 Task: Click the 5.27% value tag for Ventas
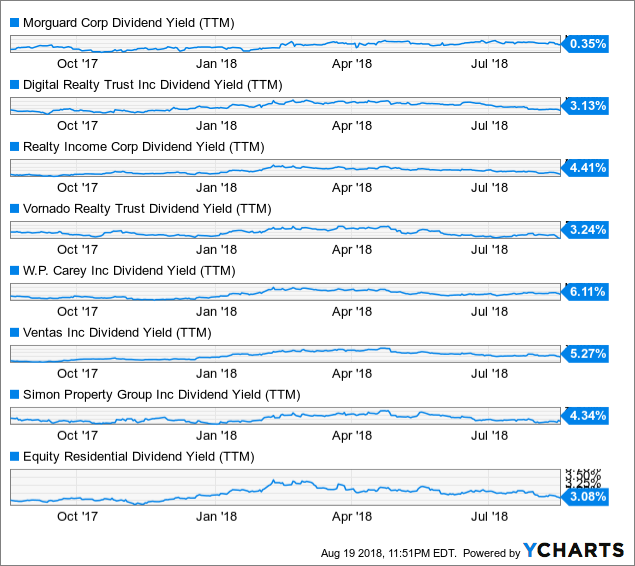point(585,353)
